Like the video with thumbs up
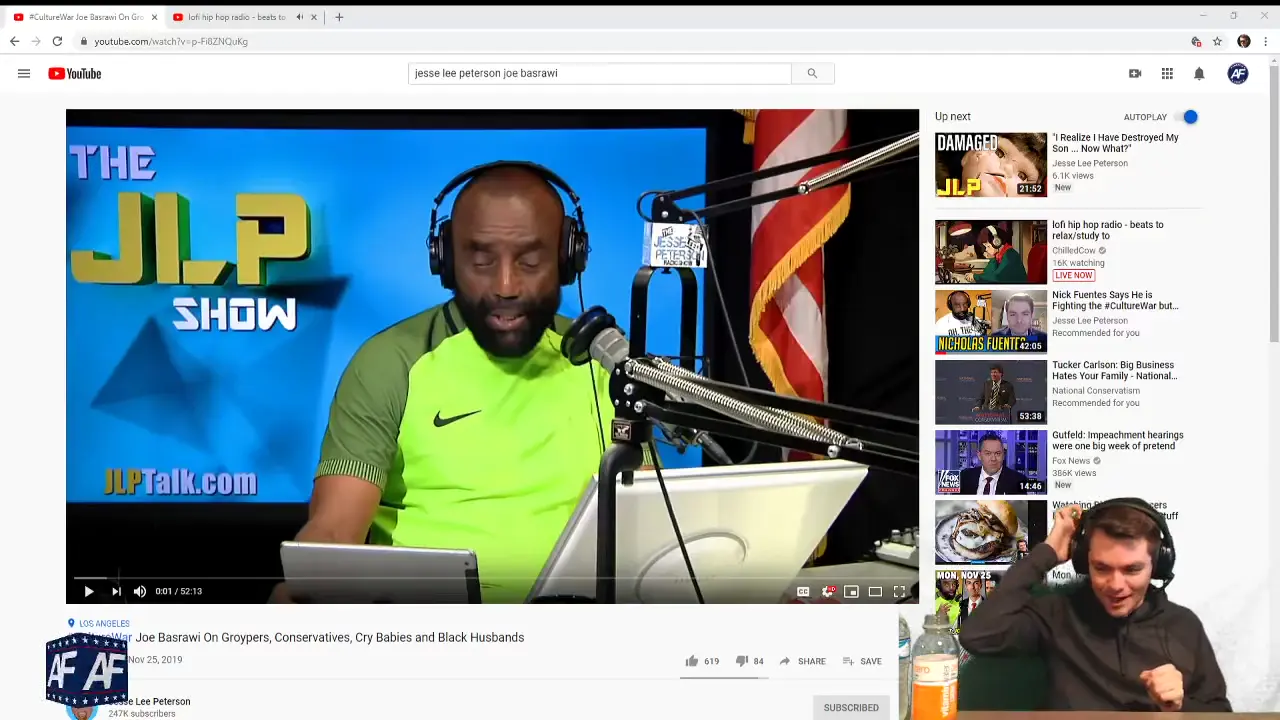Viewport: 1280px width, 720px height. [x=692, y=661]
